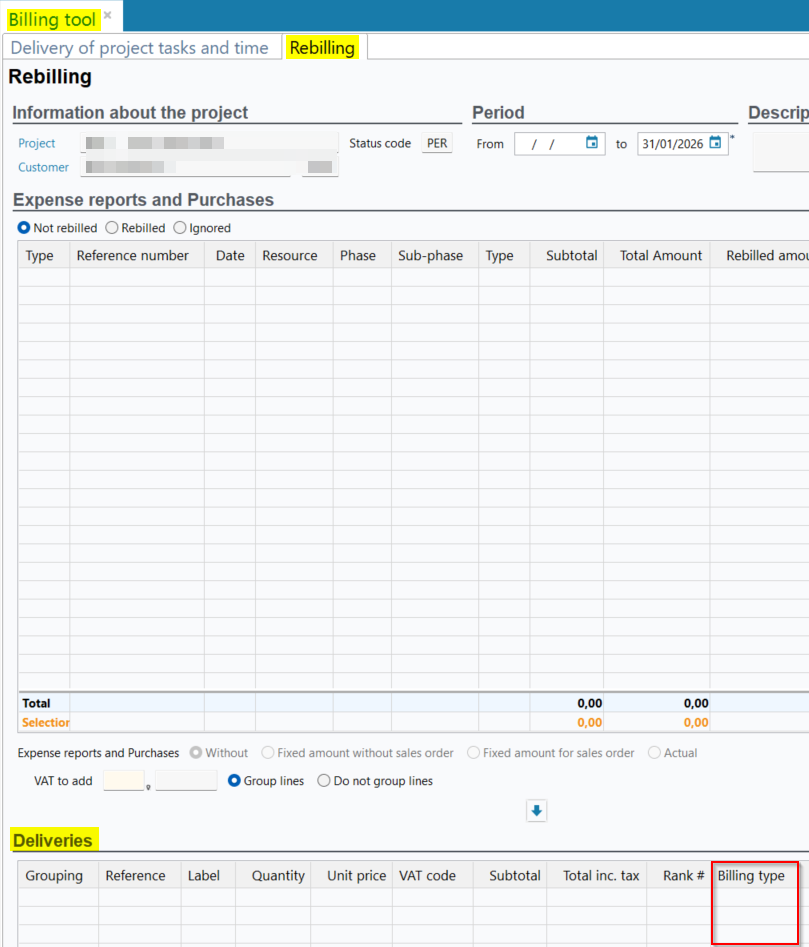Close the Billing tool tab
809x947 pixels.
[x=107, y=15]
